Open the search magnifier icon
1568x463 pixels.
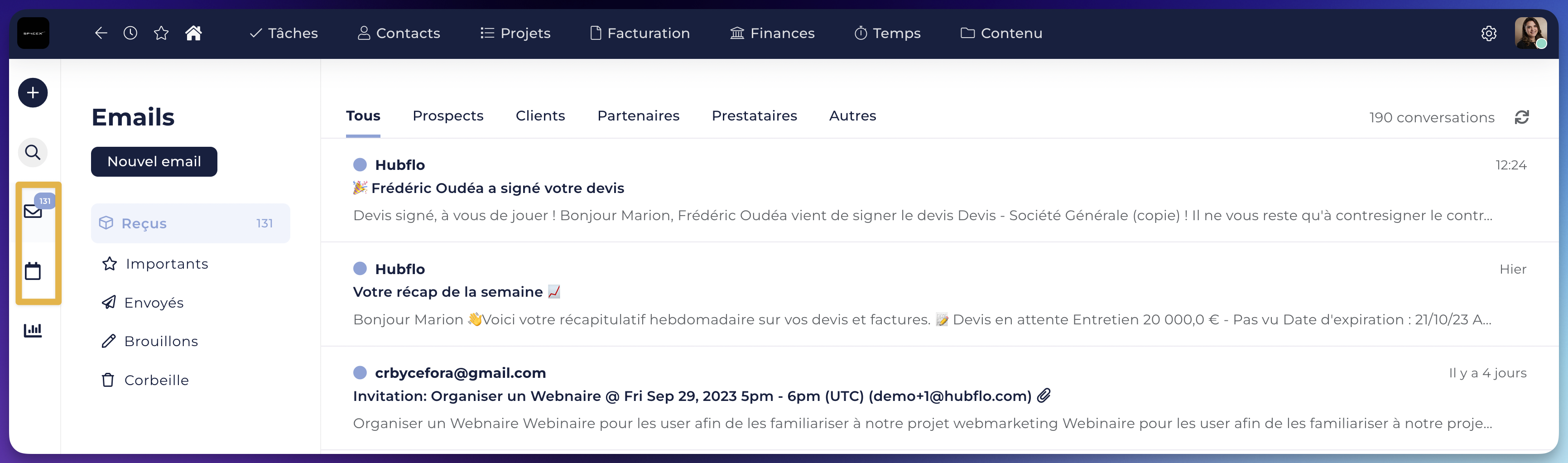(33, 152)
